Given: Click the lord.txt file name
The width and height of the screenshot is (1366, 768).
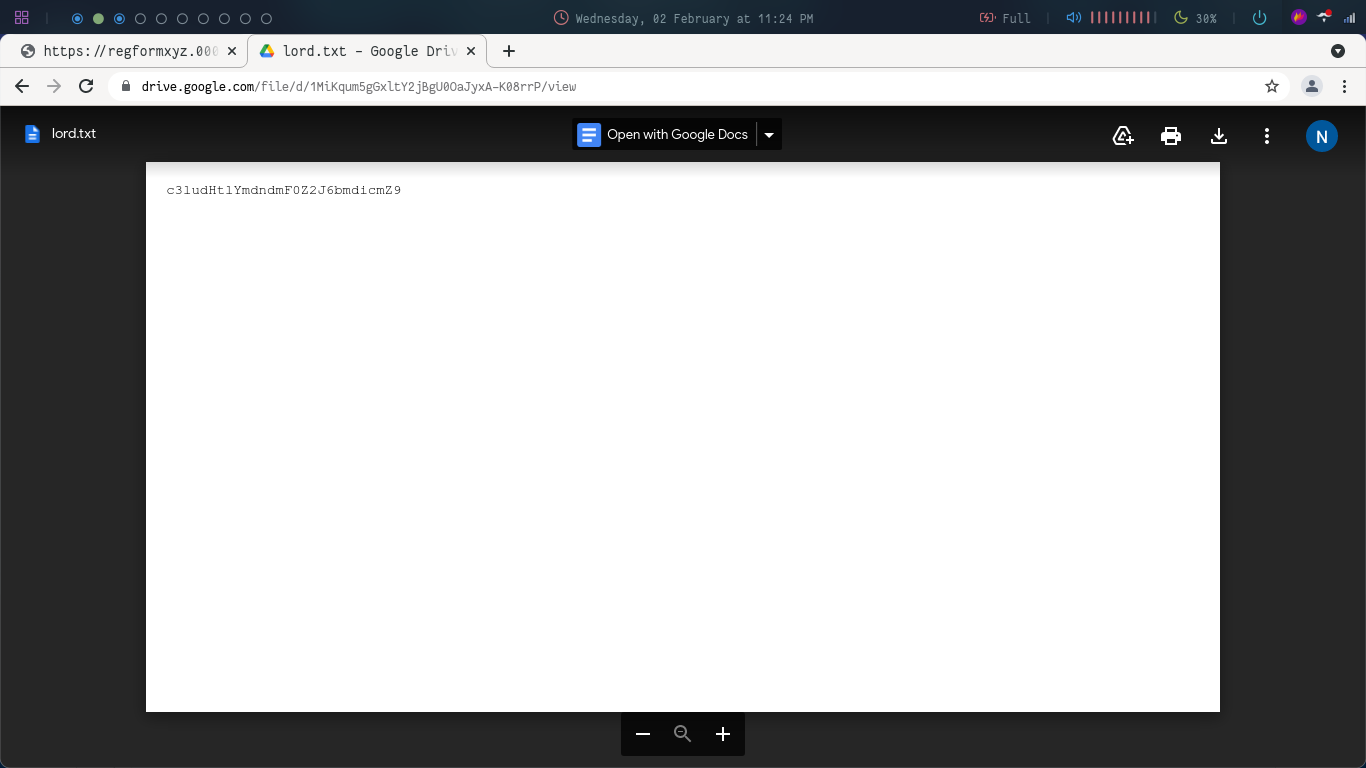Looking at the screenshot, I should (x=74, y=133).
